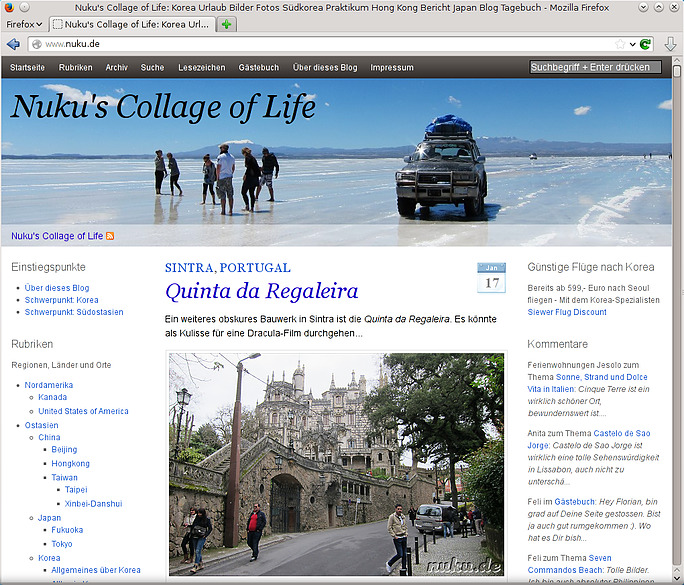Viewport: 684px width, 585px height.
Task: Open the Suche menu item
Action: pos(152,68)
